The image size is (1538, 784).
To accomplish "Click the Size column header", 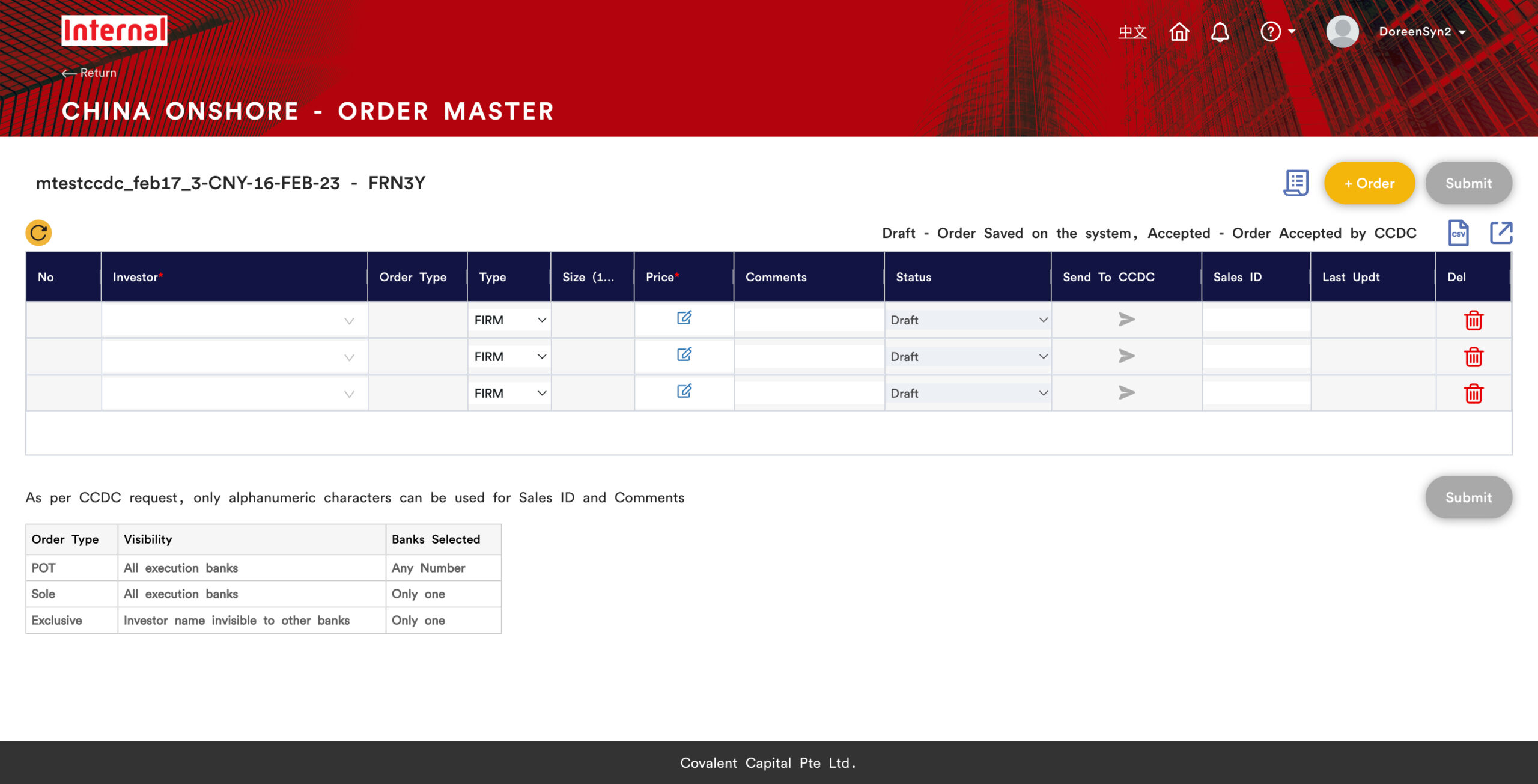I will [x=592, y=277].
